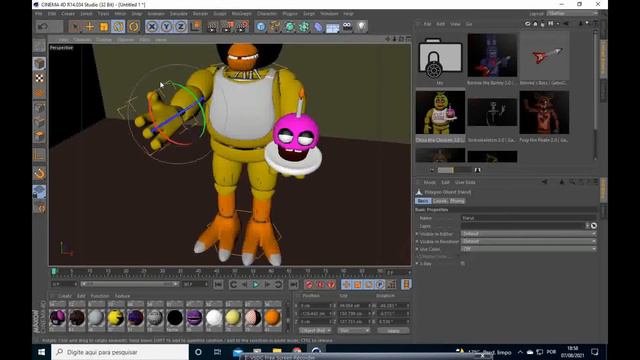This screenshot has height=360, width=640.
Task: Open the Character menu
Action: pyautogui.click(x=267, y=14)
